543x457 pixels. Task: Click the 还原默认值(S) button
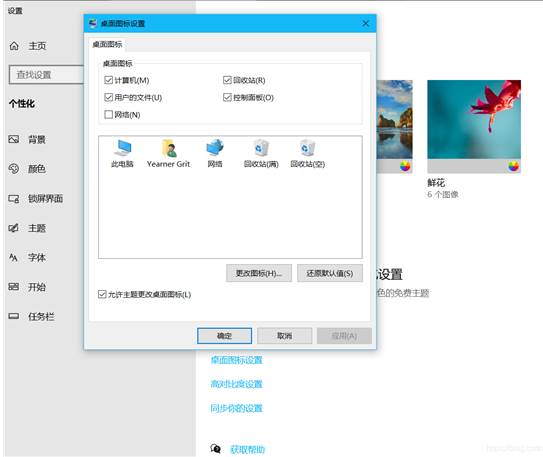pyautogui.click(x=330, y=273)
